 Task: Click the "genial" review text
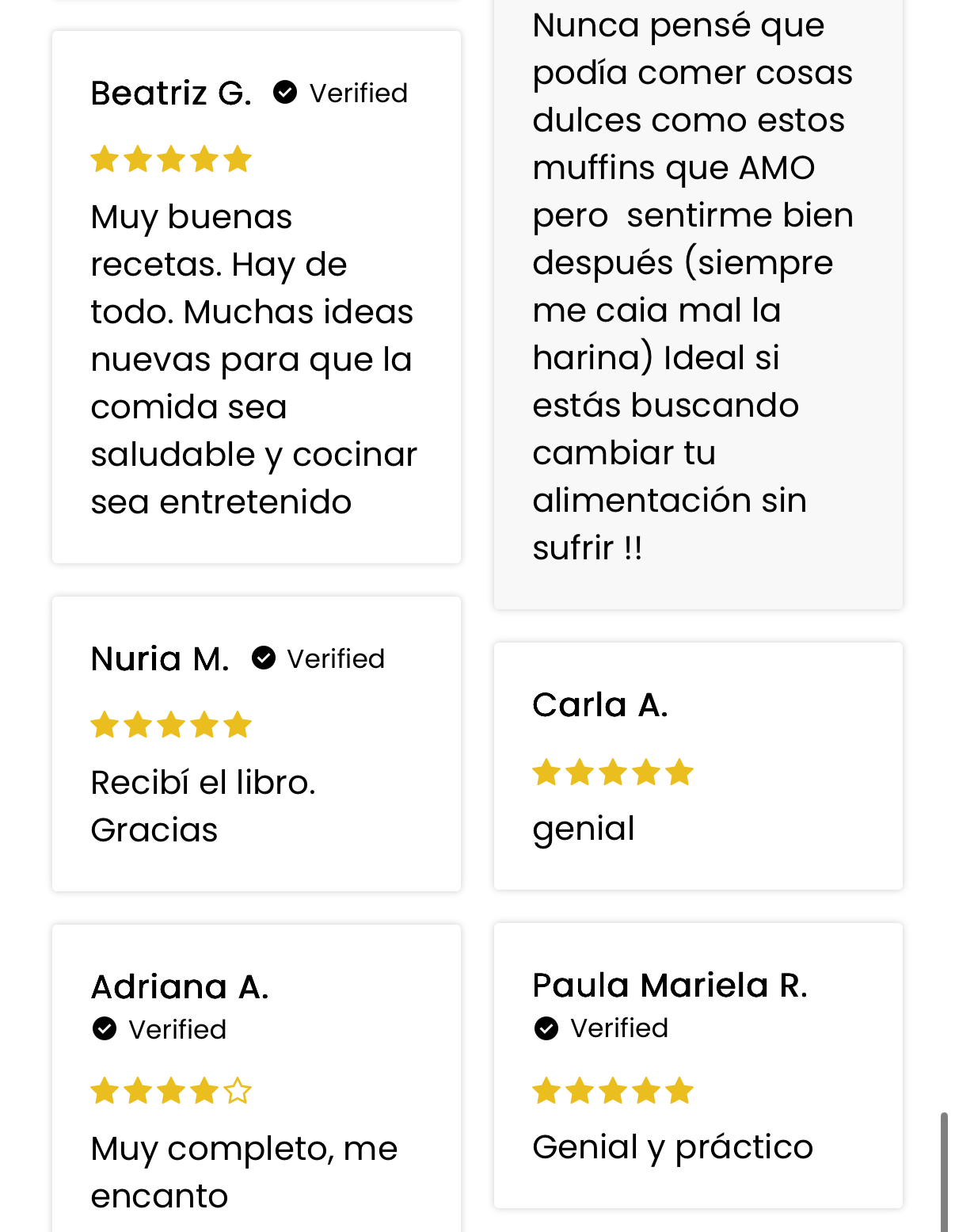tap(584, 829)
